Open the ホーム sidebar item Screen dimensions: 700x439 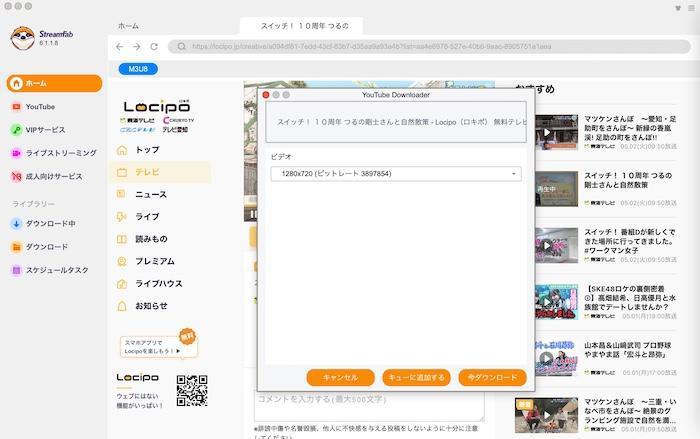[x=54, y=84]
